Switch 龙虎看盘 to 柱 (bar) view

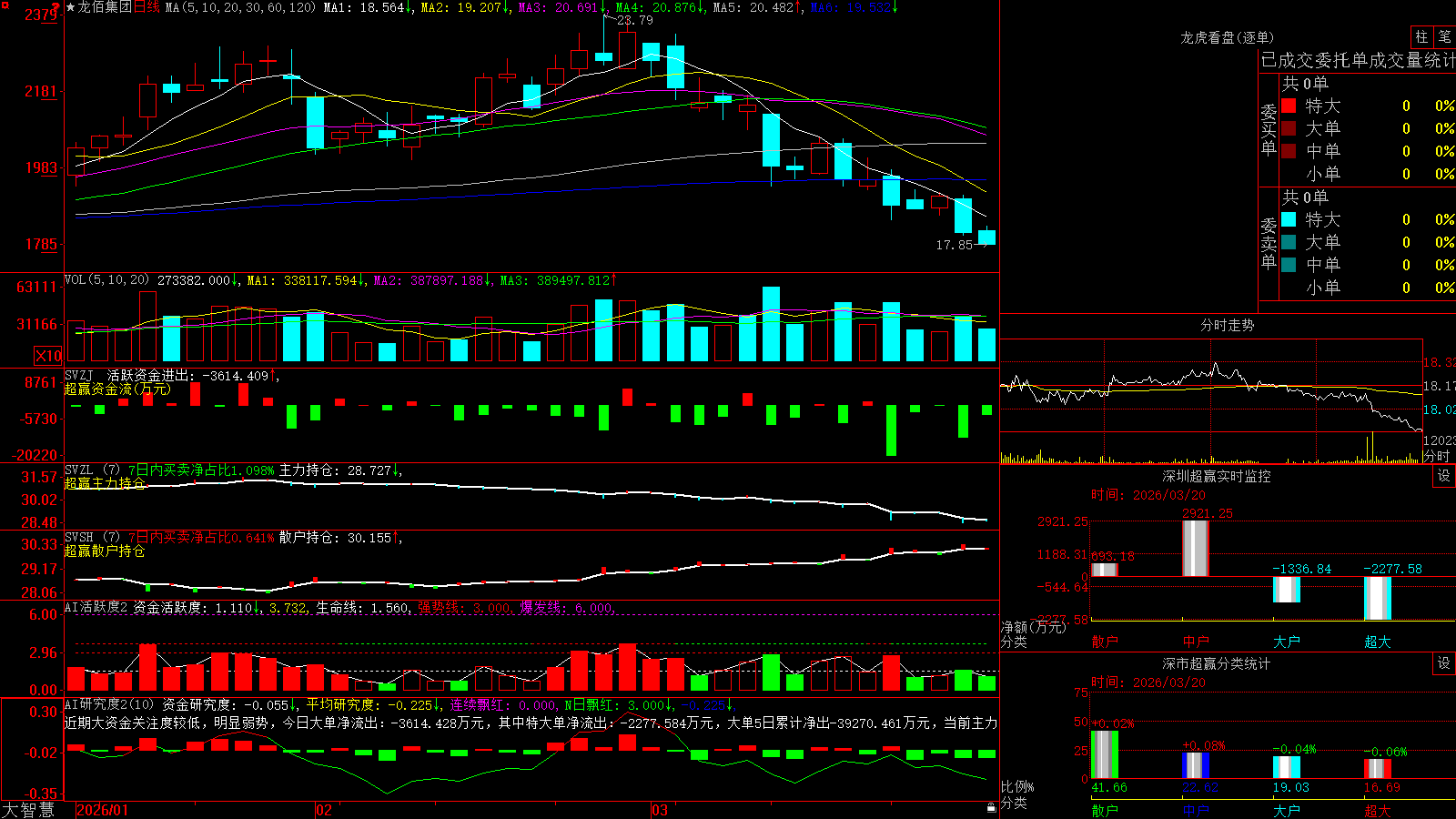coord(1421,36)
